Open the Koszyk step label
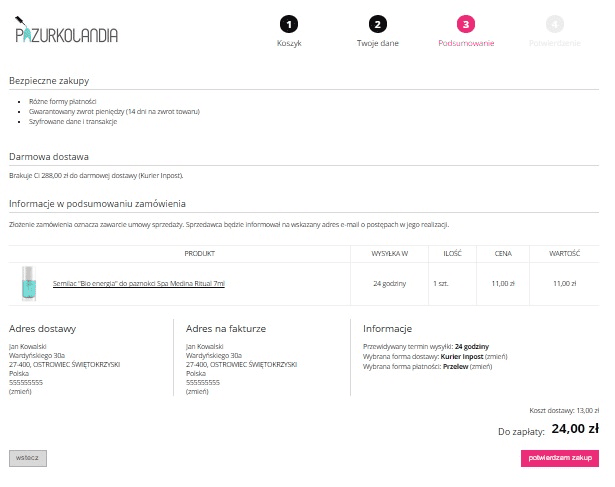This screenshot has width=615, height=487. pyautogui.click(x=289, y=43)
